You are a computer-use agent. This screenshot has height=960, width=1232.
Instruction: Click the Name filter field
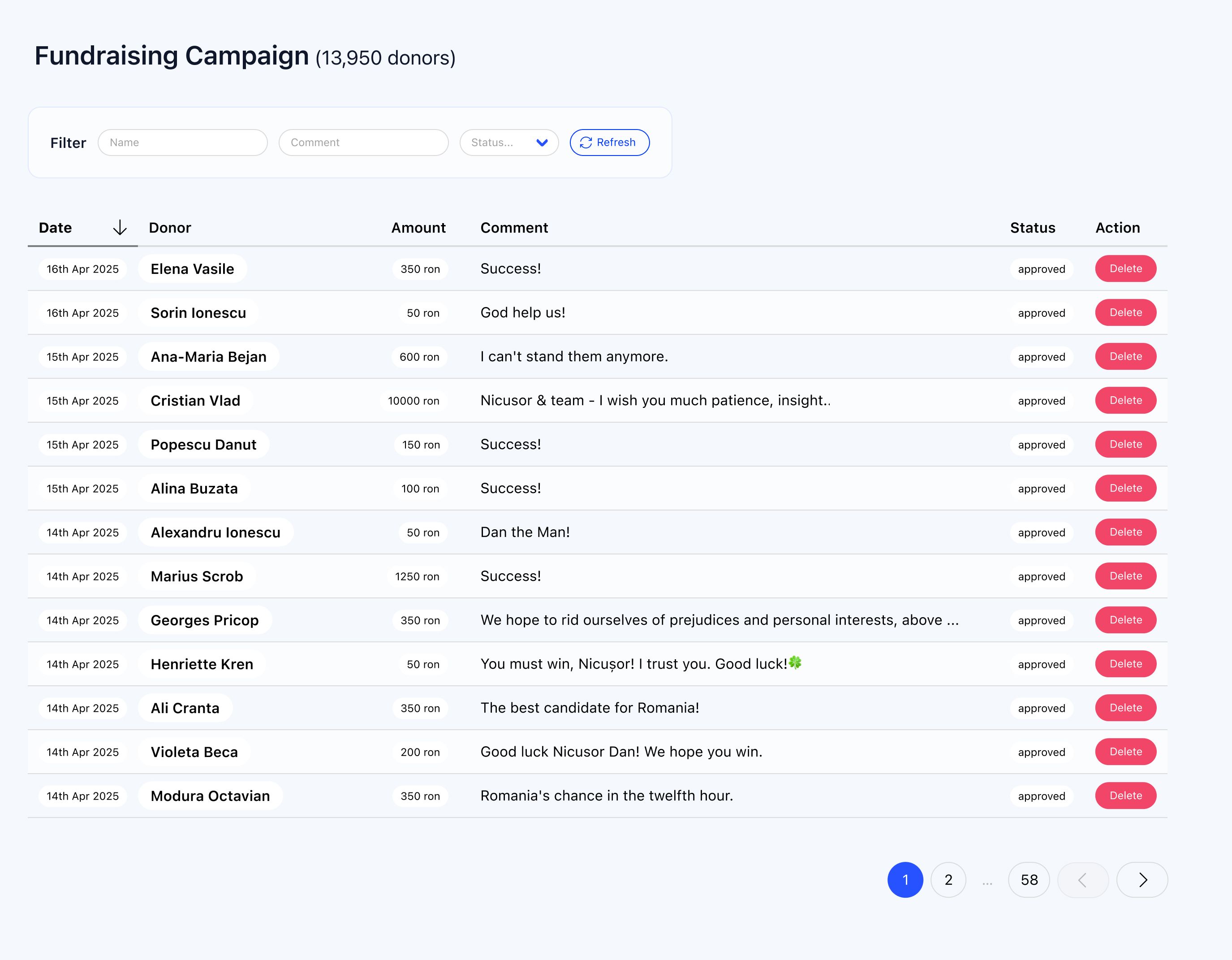[x=182, y=143]
